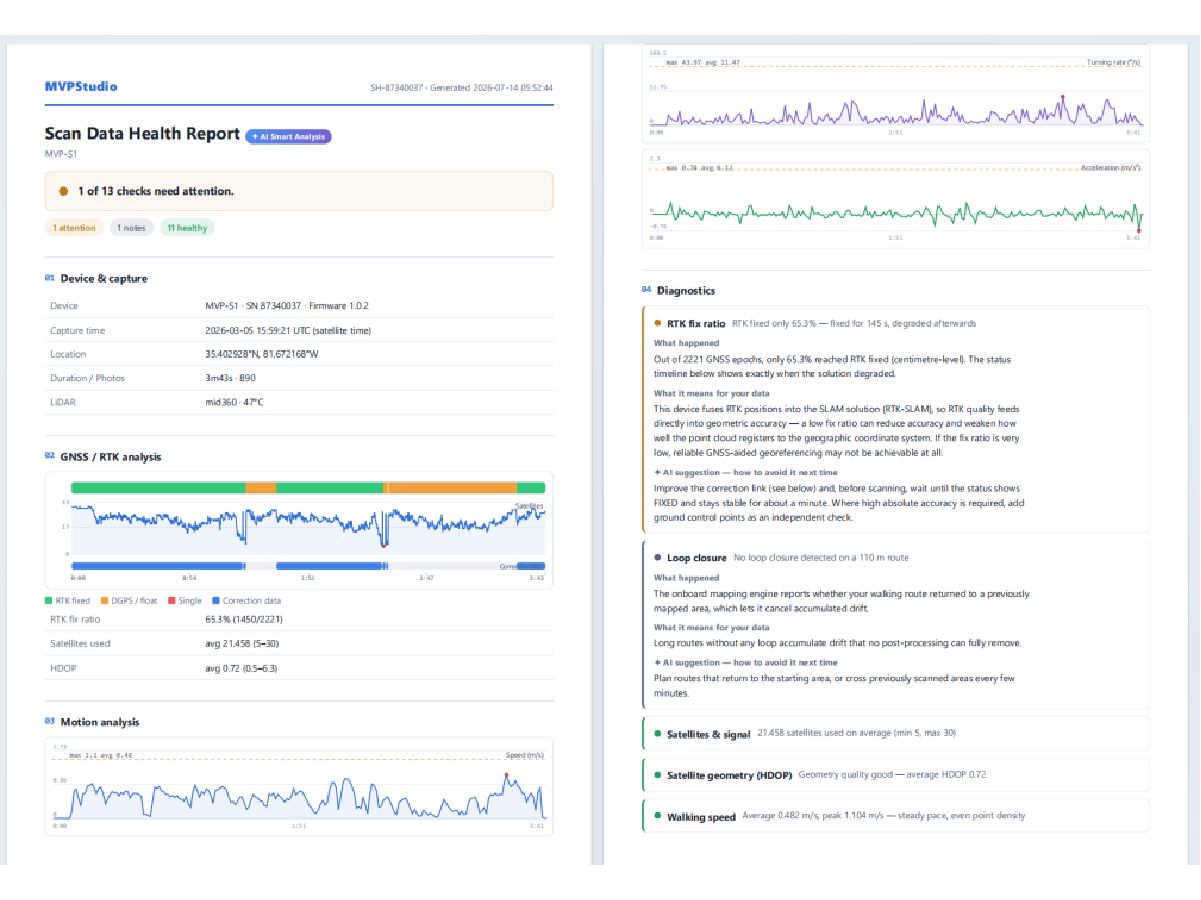Click the orange warning dot in the alert banner
The height and width of the screenshot is (900, 1201).
point(63,190)
